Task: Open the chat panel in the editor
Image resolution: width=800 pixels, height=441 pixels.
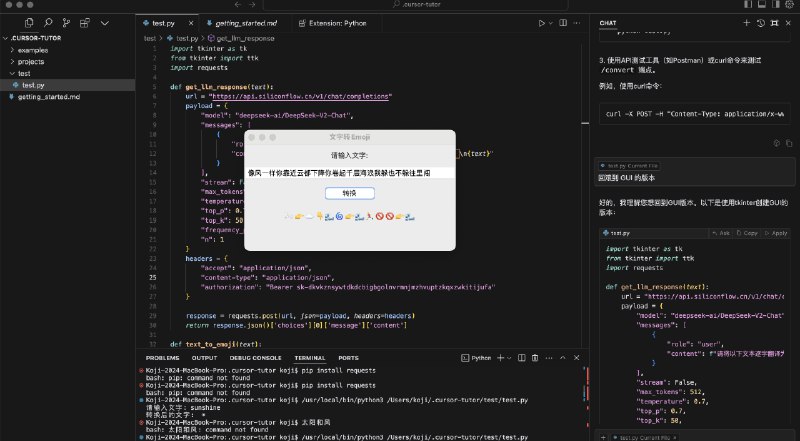Action: tap(774, 23)
